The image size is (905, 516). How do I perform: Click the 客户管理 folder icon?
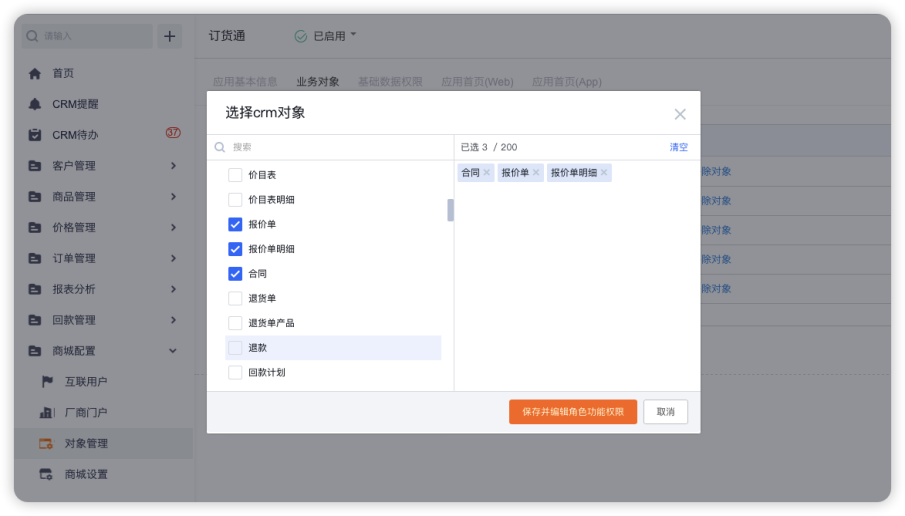click(x=35, y=166)
